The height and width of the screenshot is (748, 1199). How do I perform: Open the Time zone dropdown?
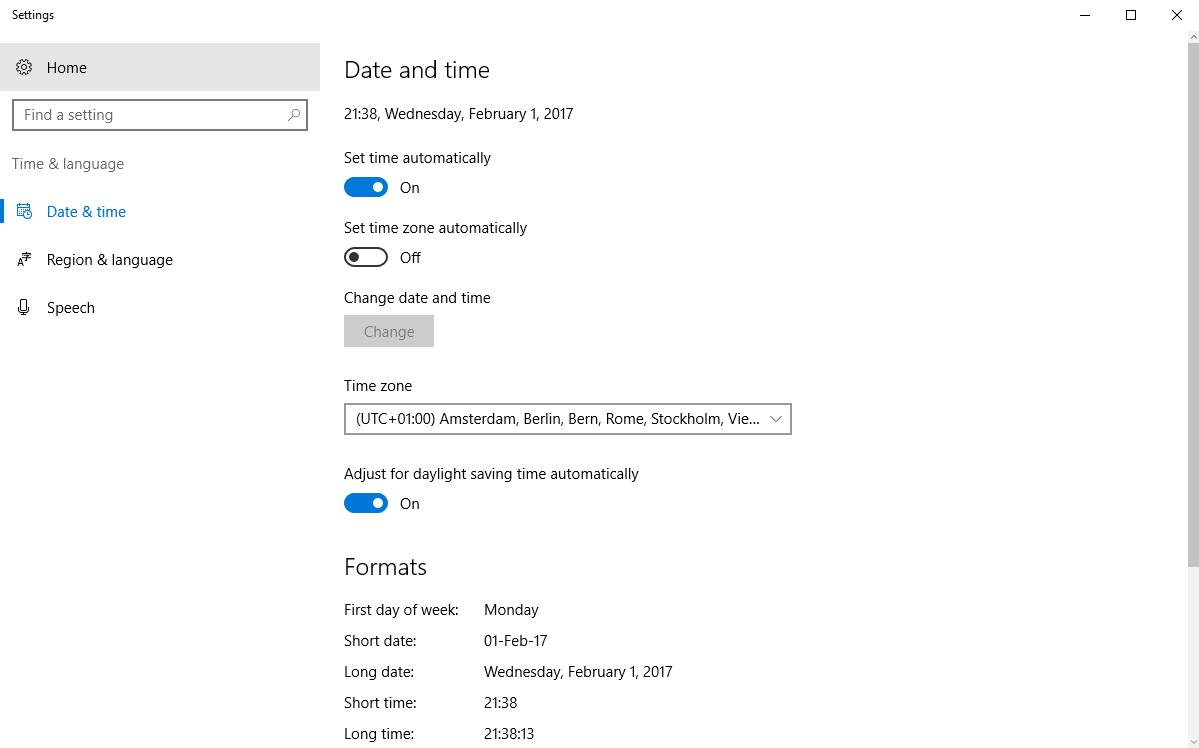click(567, 419)
